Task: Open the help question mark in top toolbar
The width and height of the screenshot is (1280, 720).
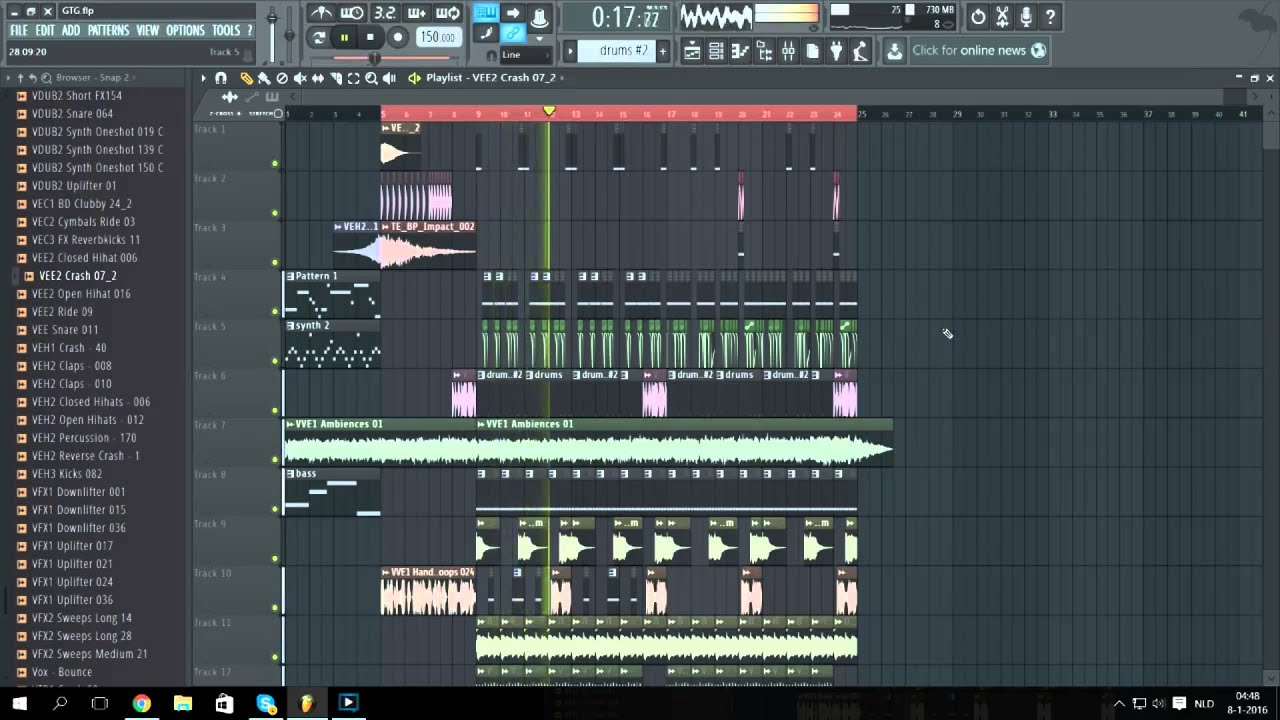Action: (x=1050, y=16)
